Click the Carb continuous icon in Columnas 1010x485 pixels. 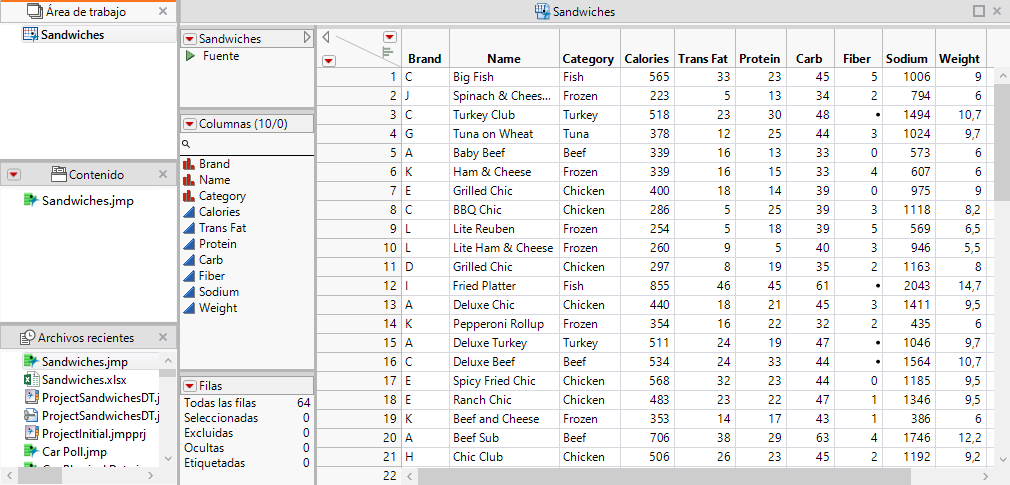(x=189, y=260)
